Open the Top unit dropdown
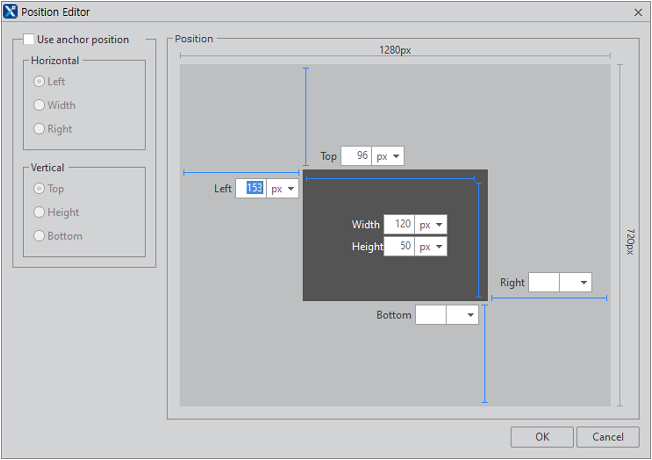652x460 pixels. [x=388, y=157]
